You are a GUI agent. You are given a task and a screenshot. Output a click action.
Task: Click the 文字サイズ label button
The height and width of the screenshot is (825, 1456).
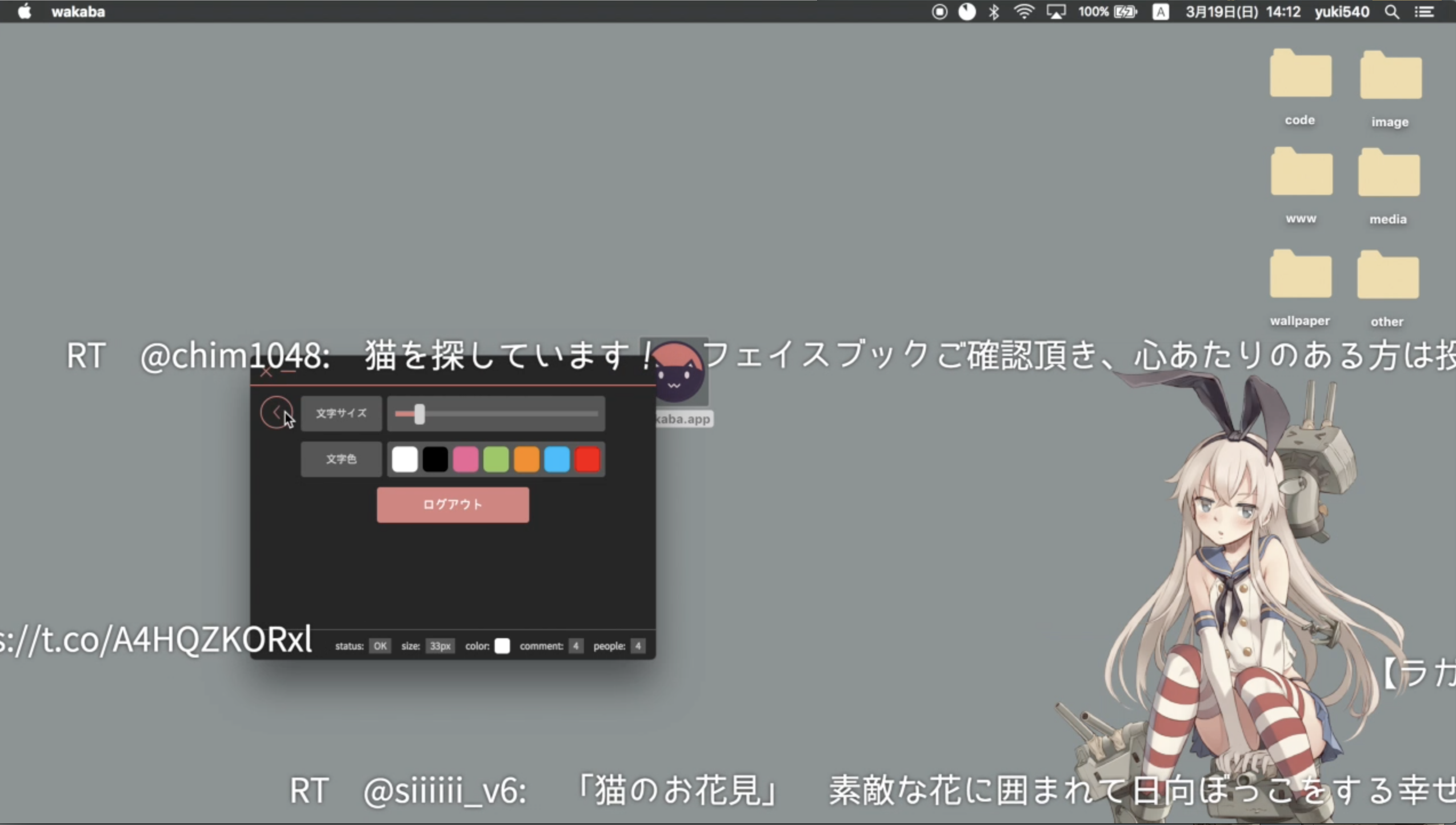341,413
